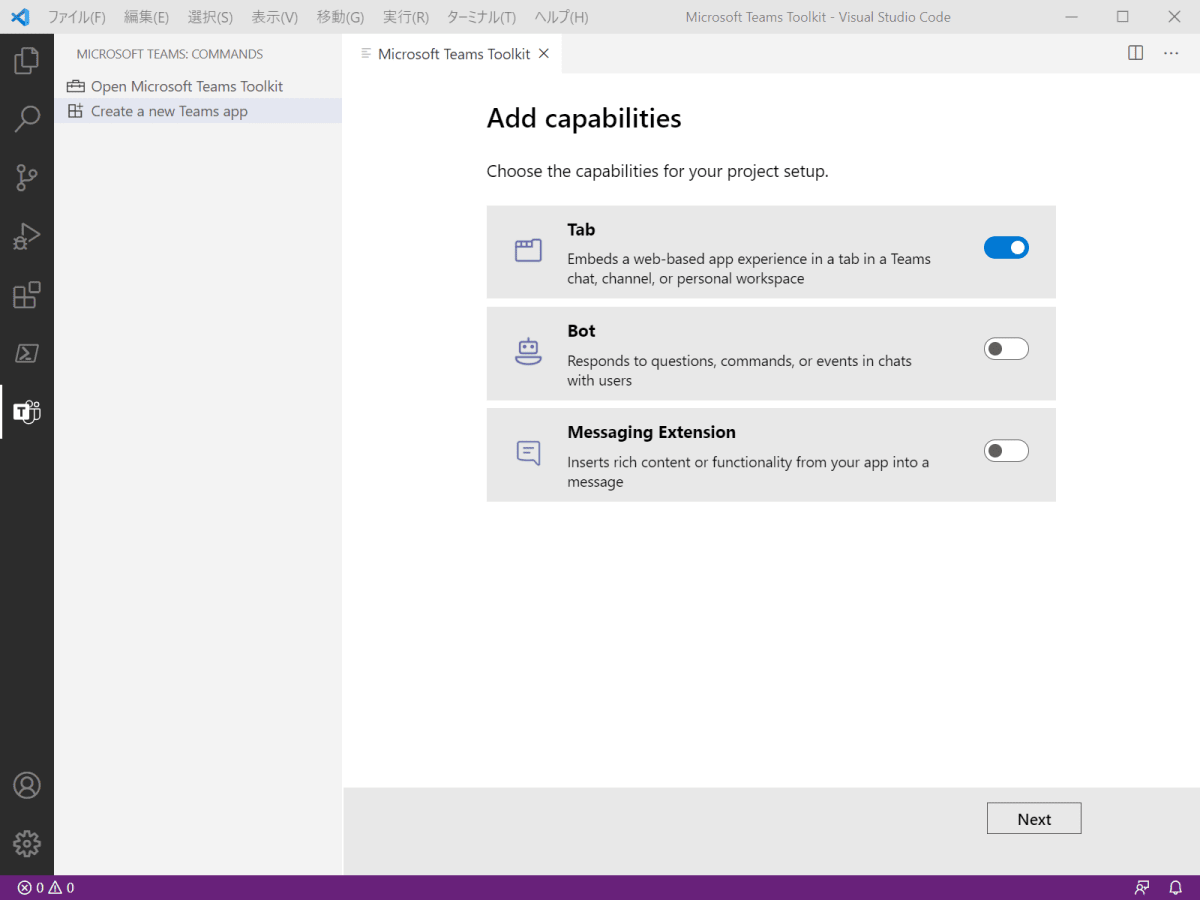Open notifications bell in status bar
The width and height of the screenshot is (1200, 900).
coord(1176,888)
